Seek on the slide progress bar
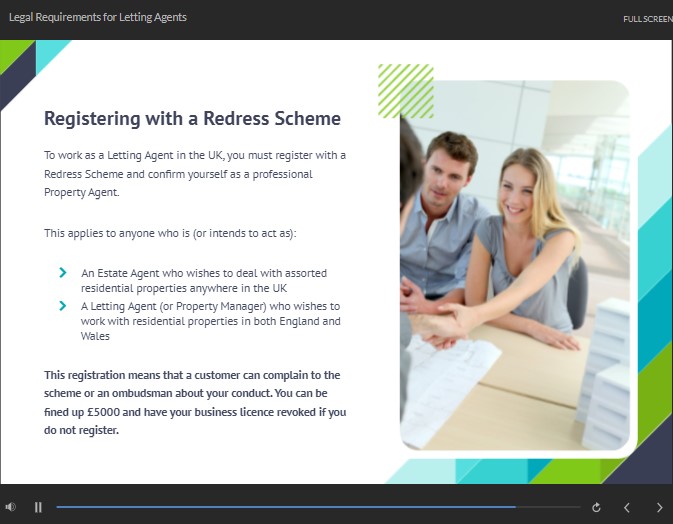The image size is (673, 524). (x=318, y=507)
